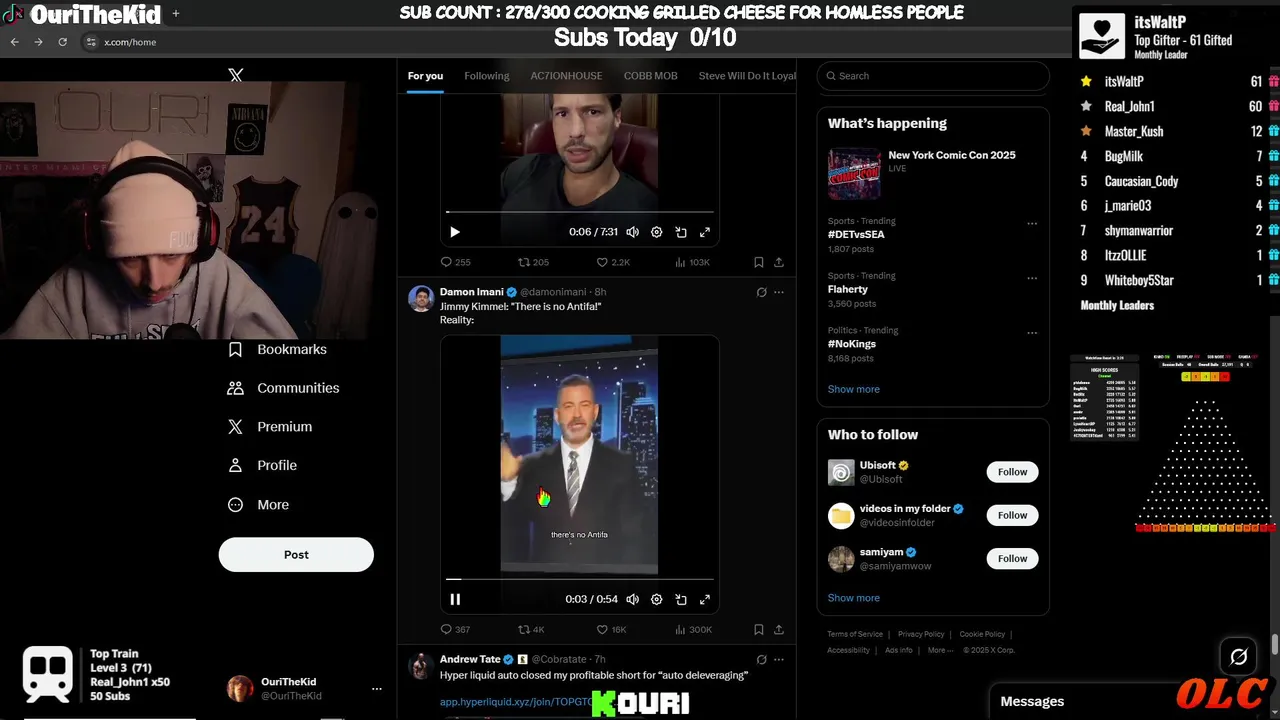Go back in the browser
The width and height of the screenshot is (1280, 720).
coord(14,42)
